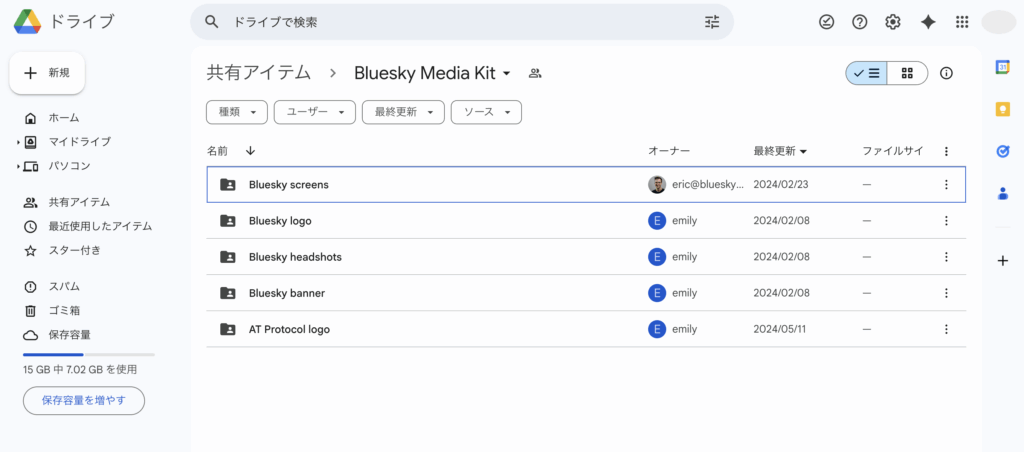Image resolution: width=1024 pixels, height=452 pixels.
Task: Open more actions for Bluesky banner
Action: tap(946, 293)
